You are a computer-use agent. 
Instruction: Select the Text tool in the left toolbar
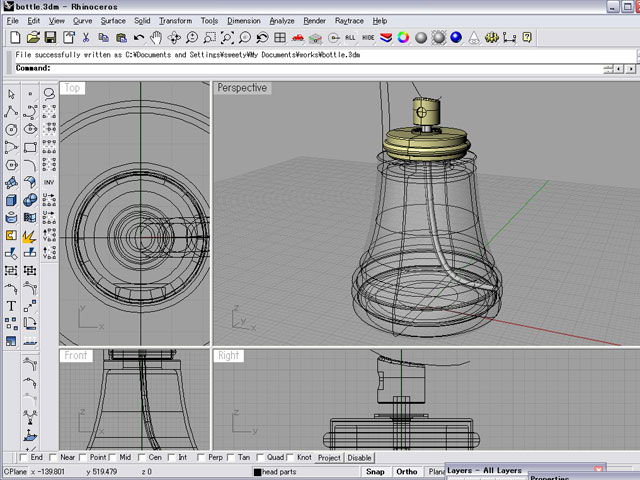point(11,306)
